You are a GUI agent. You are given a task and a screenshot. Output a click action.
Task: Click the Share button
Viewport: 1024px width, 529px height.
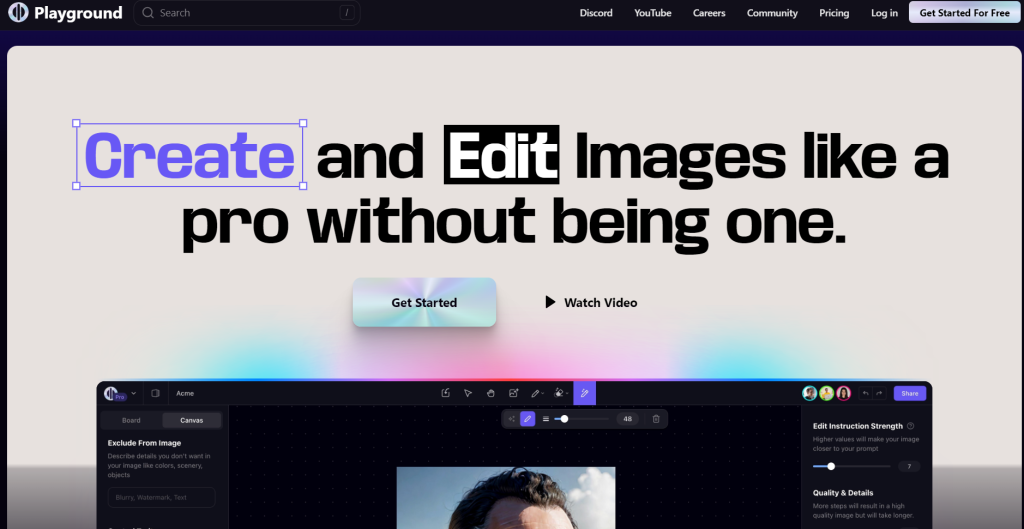pyautogui.click(x=910, y=393)
